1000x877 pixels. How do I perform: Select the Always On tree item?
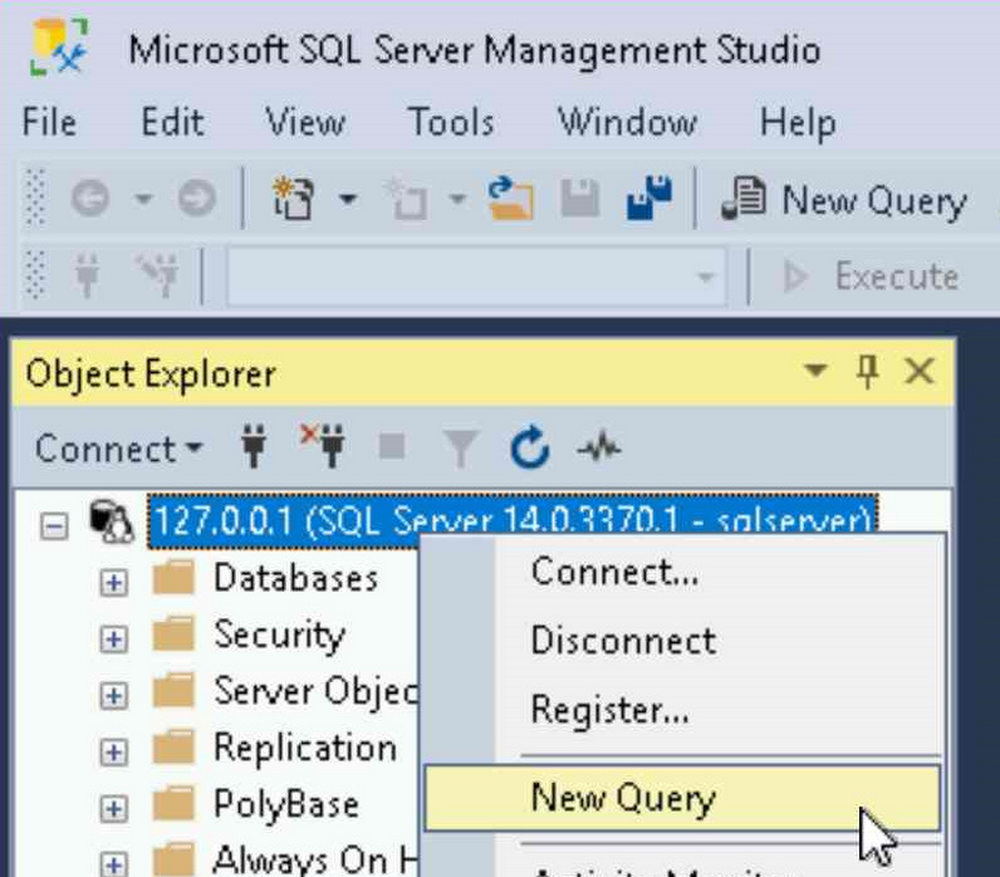(315, 859)
